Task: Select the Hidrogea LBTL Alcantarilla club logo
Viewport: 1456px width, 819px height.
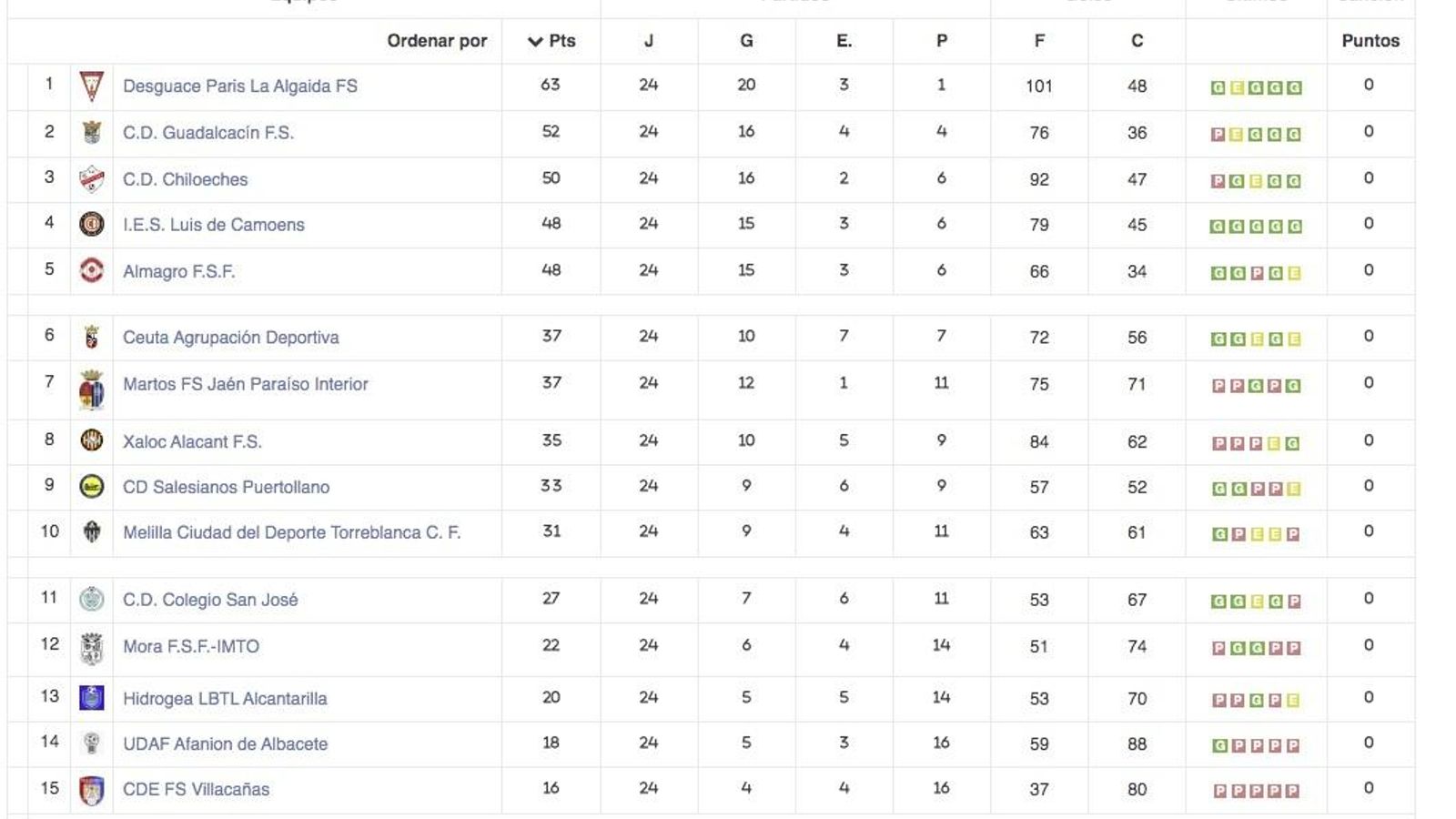Action: [91, 698]
